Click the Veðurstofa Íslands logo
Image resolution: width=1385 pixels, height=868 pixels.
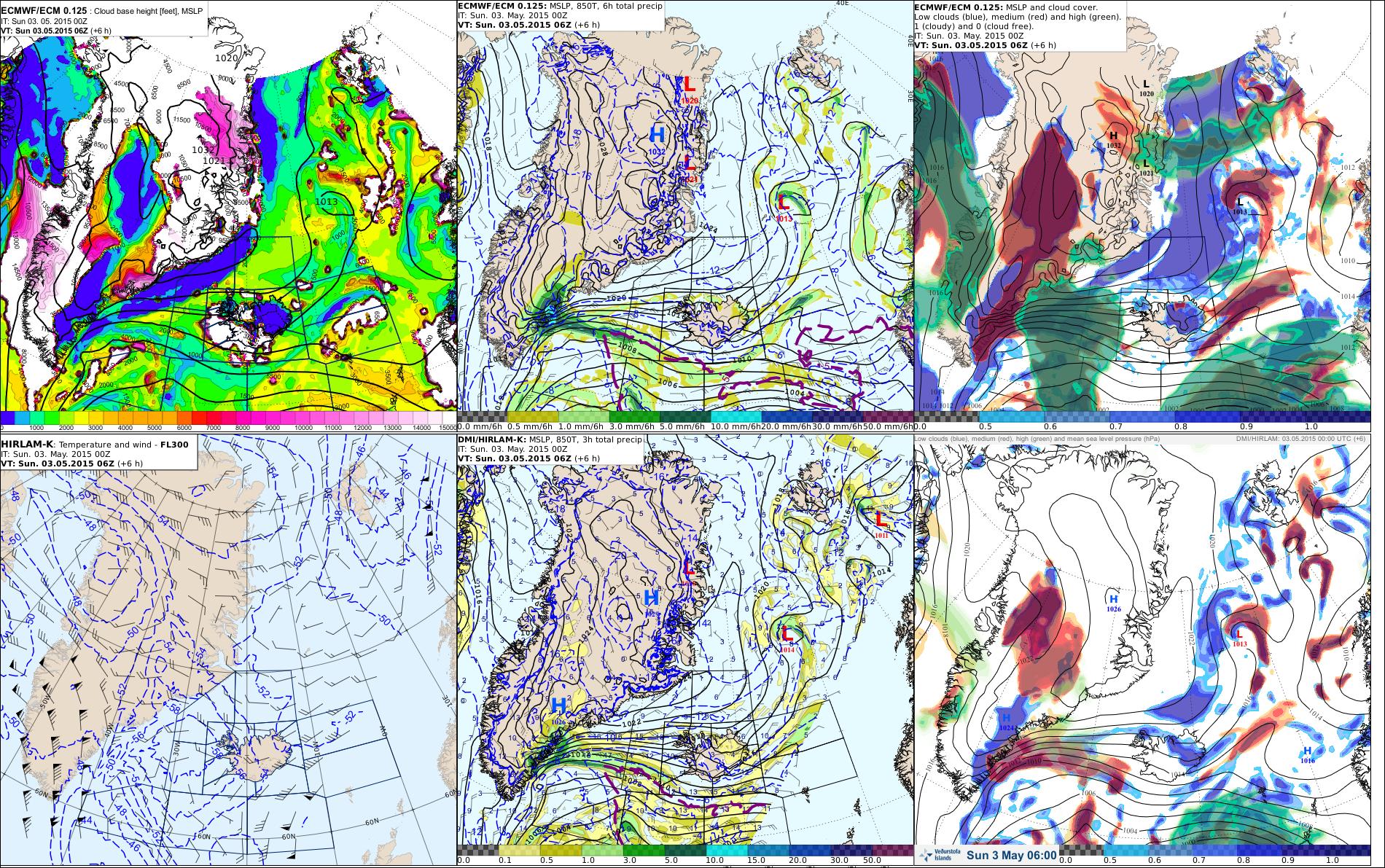click(939, 856)
